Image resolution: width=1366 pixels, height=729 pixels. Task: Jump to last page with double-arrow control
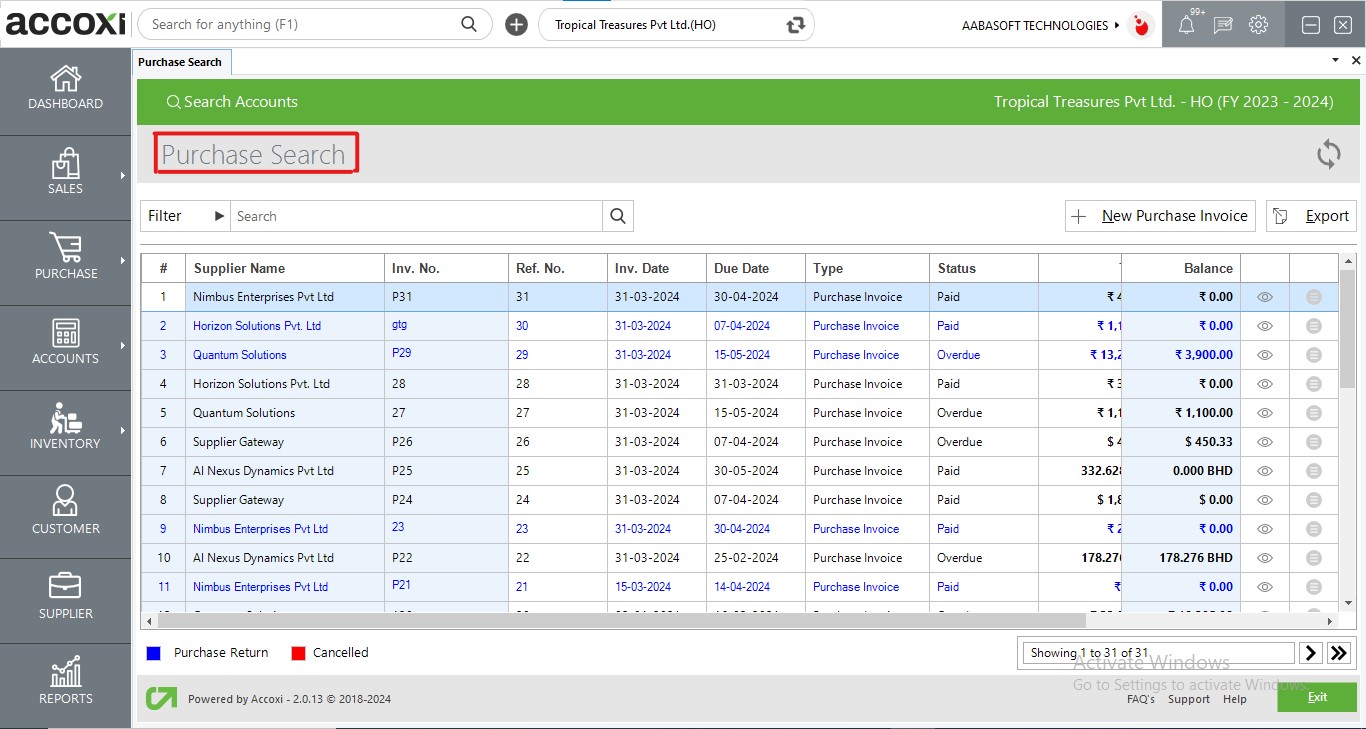coord(1338,652)
